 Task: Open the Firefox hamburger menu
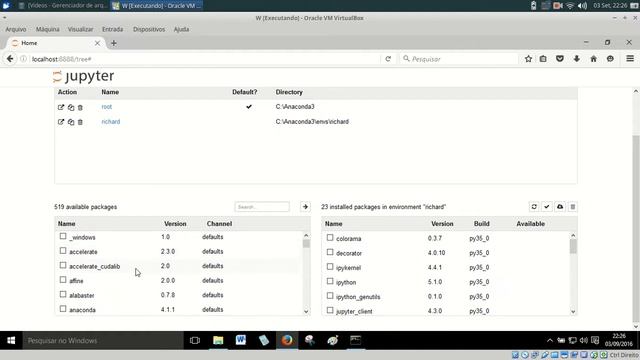tap(630, 59)
